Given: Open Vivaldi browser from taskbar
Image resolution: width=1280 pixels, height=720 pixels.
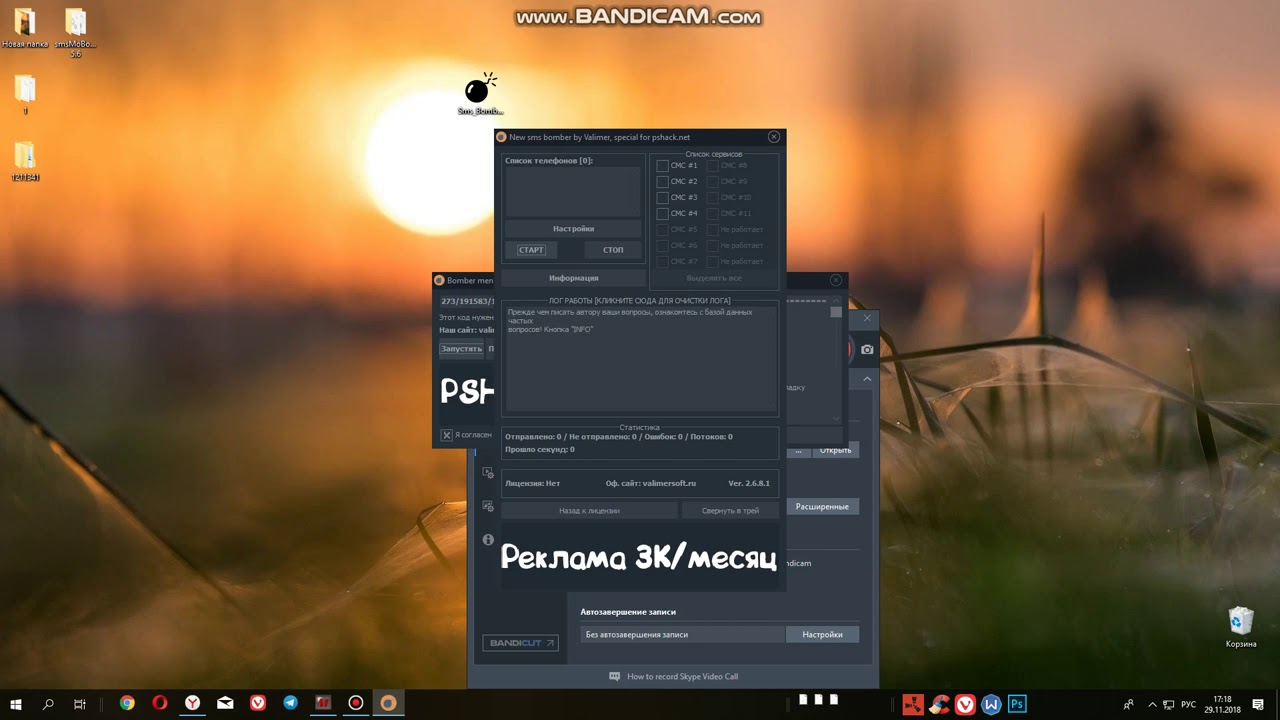Looking at the screenshot, I should (x=258, y=704).
